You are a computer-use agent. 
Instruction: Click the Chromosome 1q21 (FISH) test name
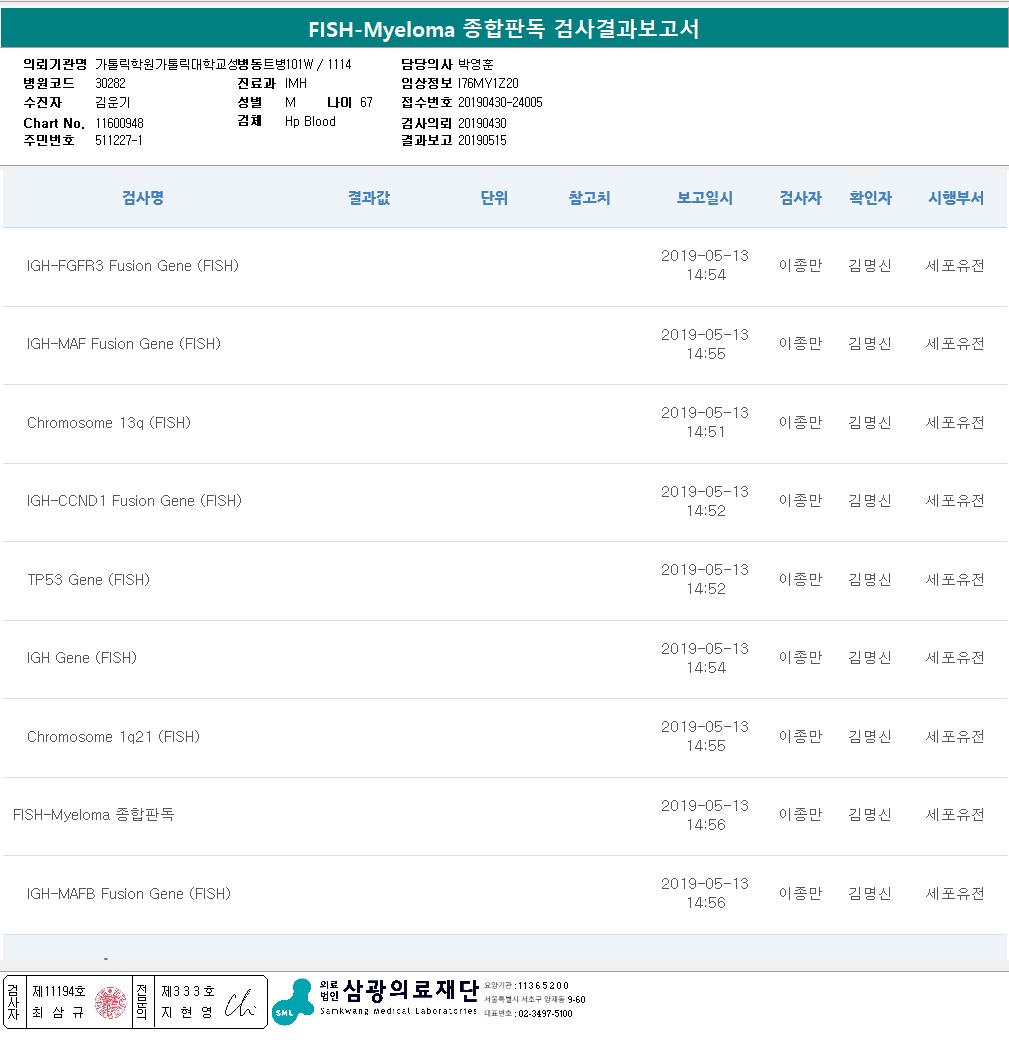(113, 737)
